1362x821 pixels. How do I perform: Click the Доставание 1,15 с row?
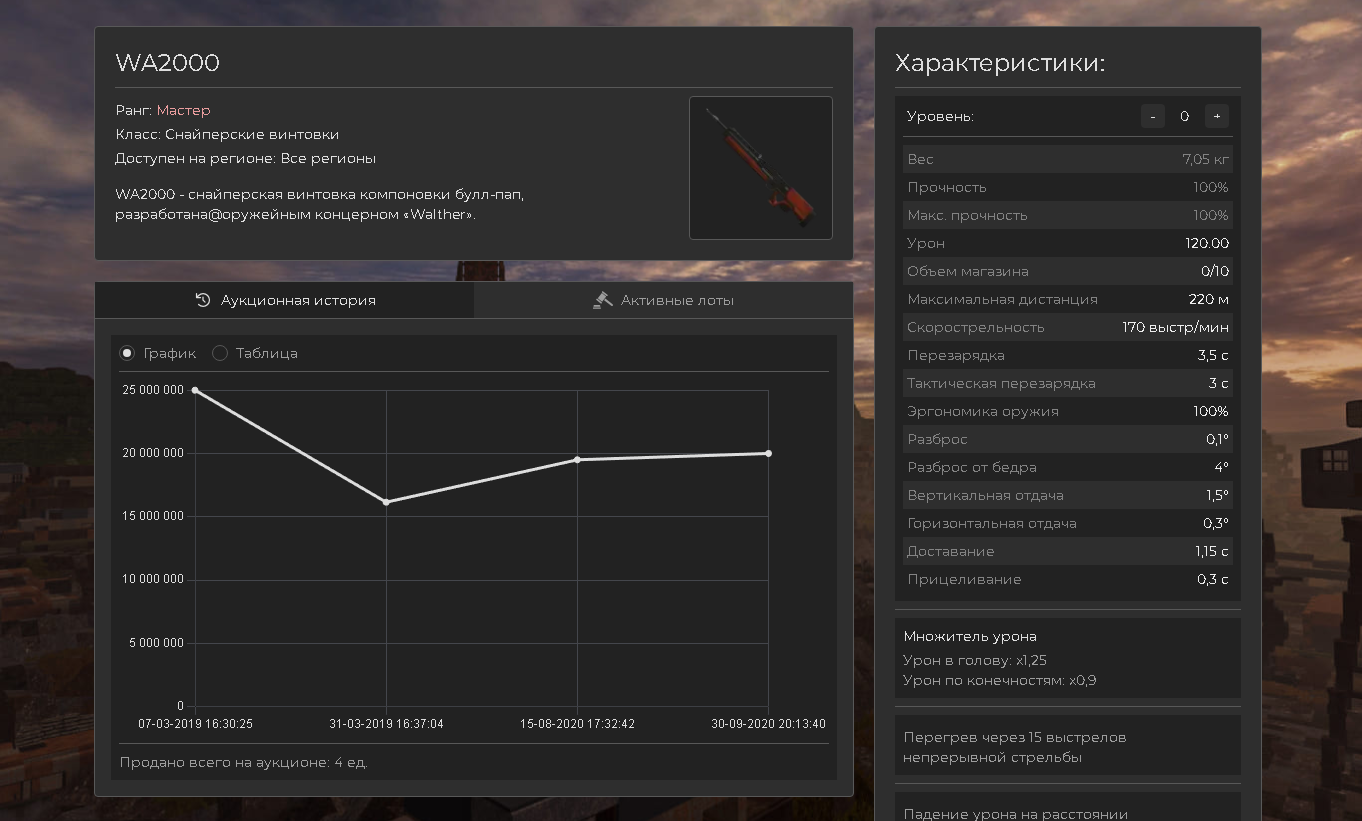tap(1068, 551)
